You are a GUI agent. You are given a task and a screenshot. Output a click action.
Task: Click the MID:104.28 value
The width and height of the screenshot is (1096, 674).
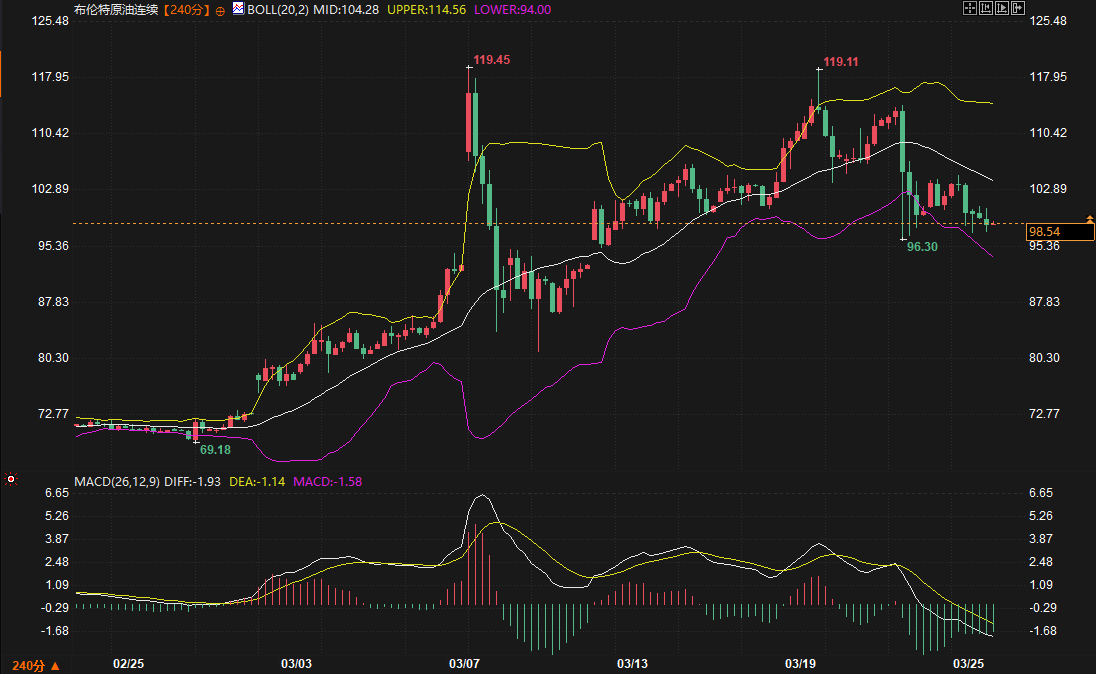pos(345,10)
